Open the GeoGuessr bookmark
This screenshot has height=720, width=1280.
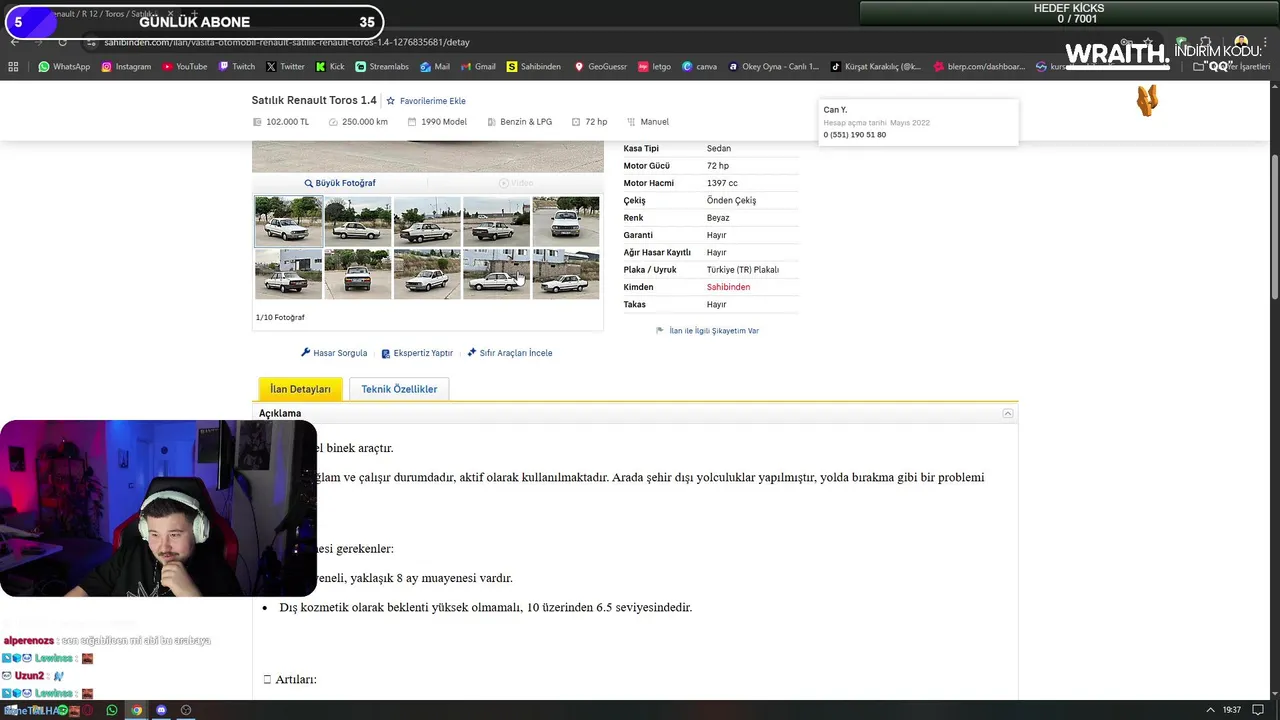[x=600, y=67]
